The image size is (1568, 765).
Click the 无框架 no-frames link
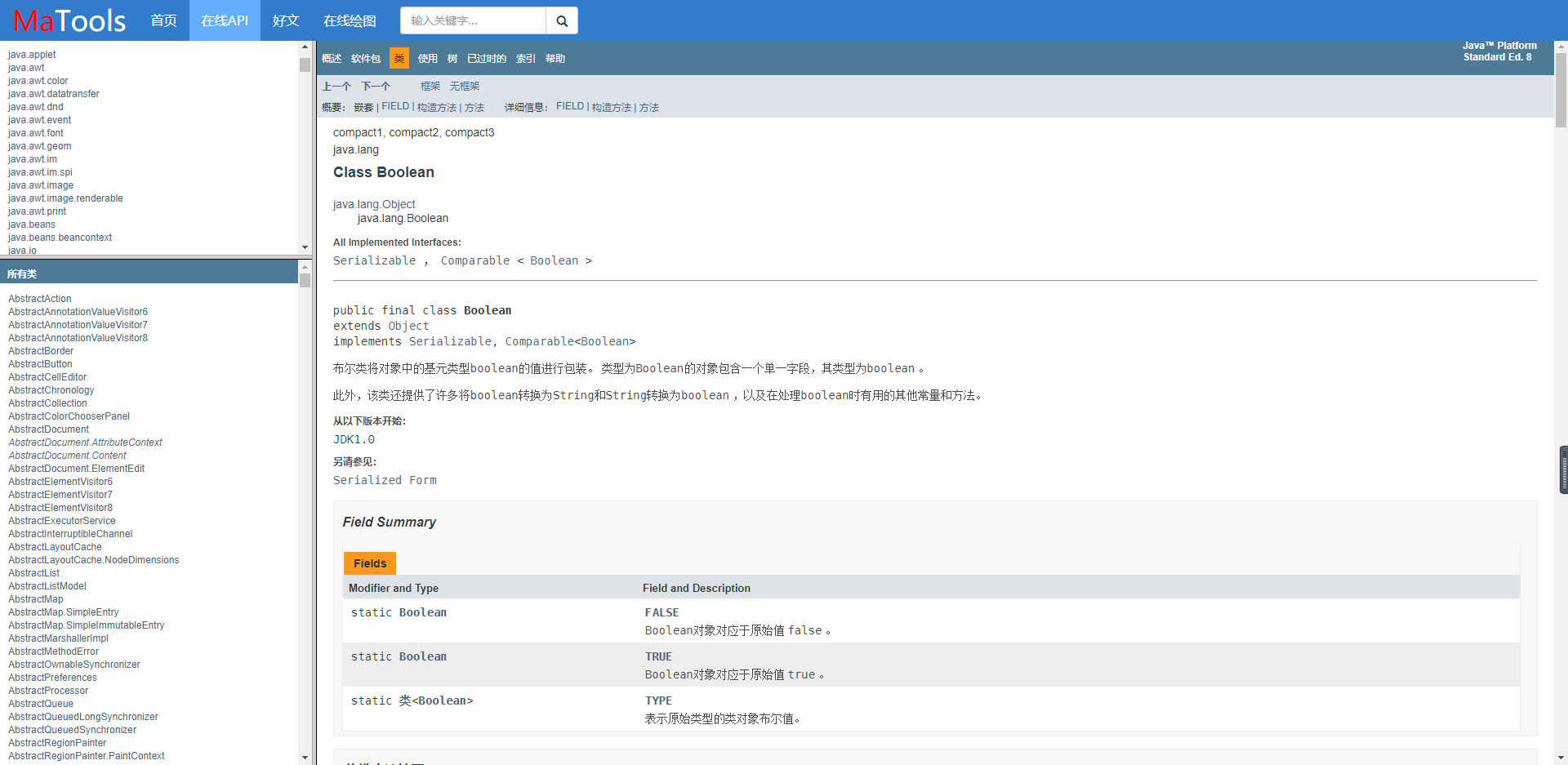pyautogui.click(x=465, y=87)
